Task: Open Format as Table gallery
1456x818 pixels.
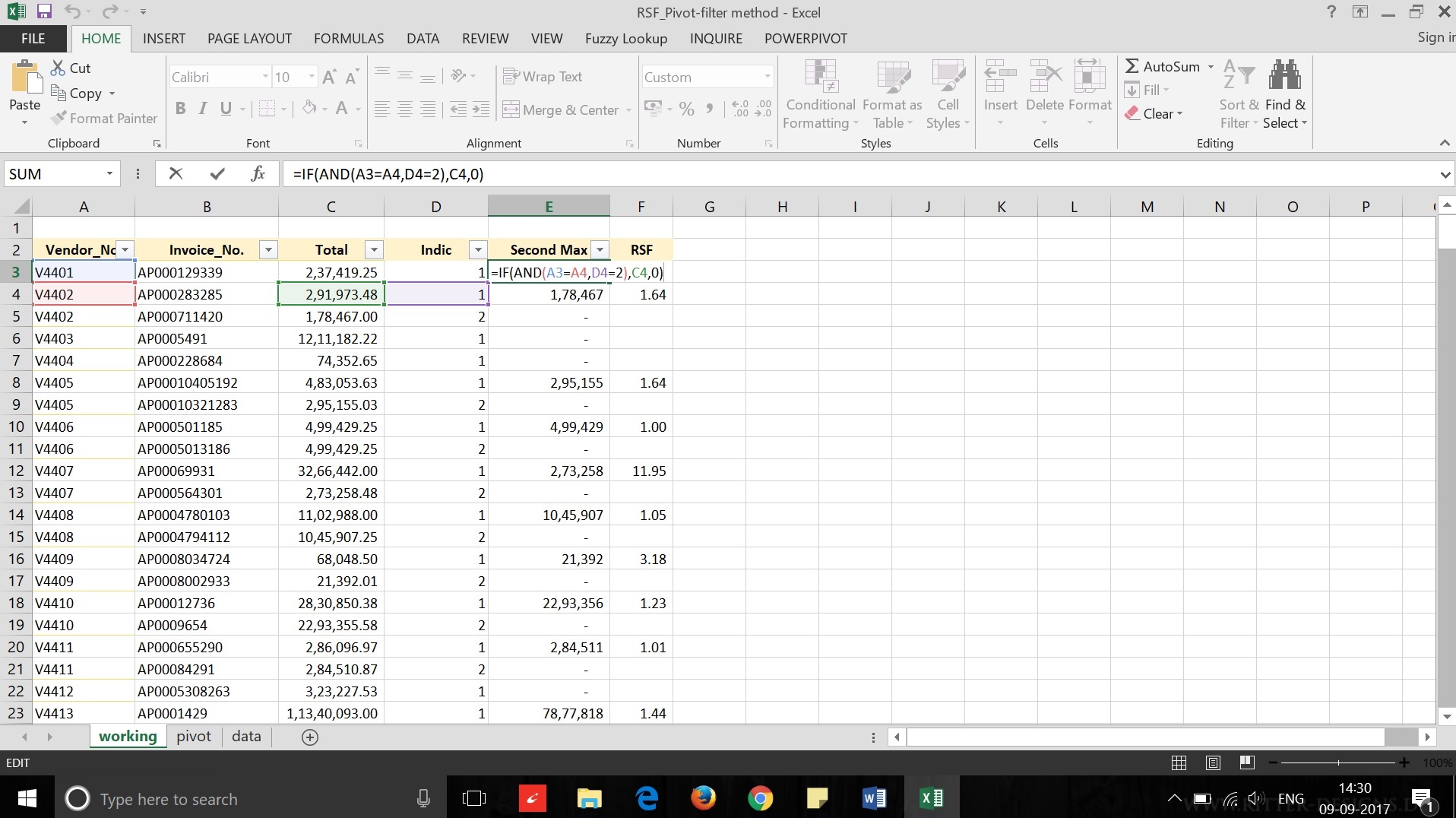Action: (892, 94)
